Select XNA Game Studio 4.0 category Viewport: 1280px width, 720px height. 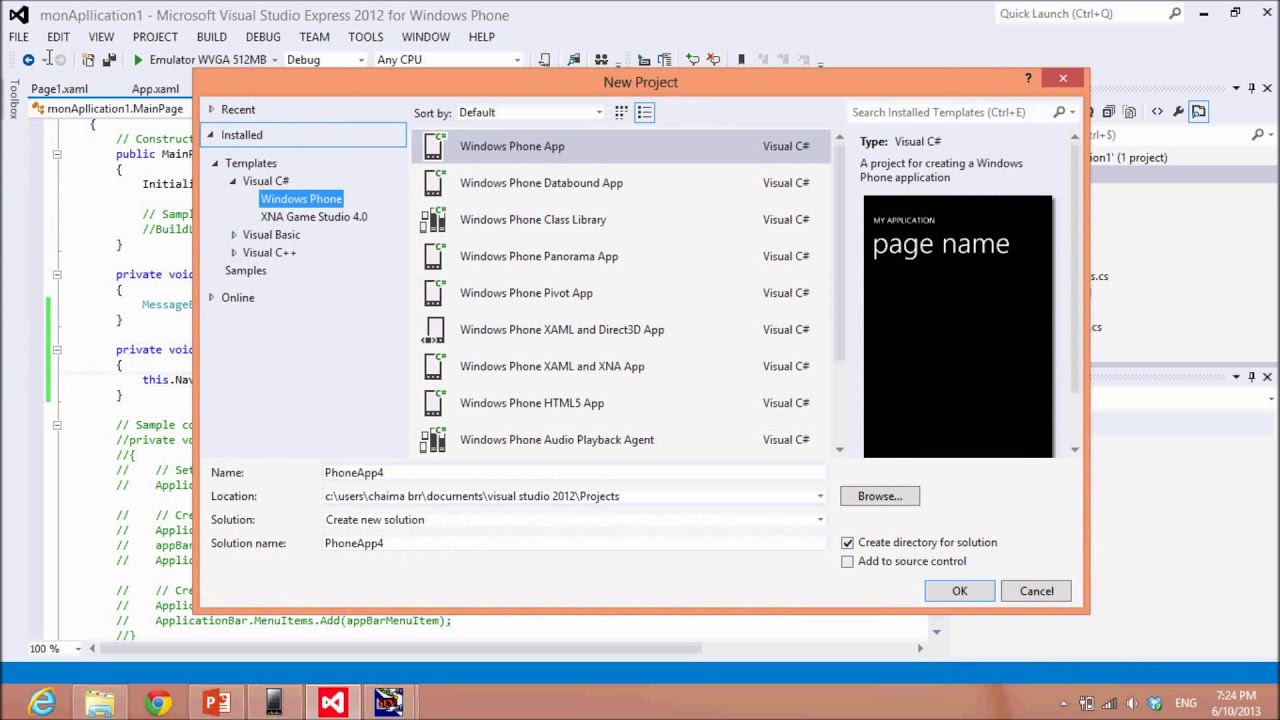point(314,217)
